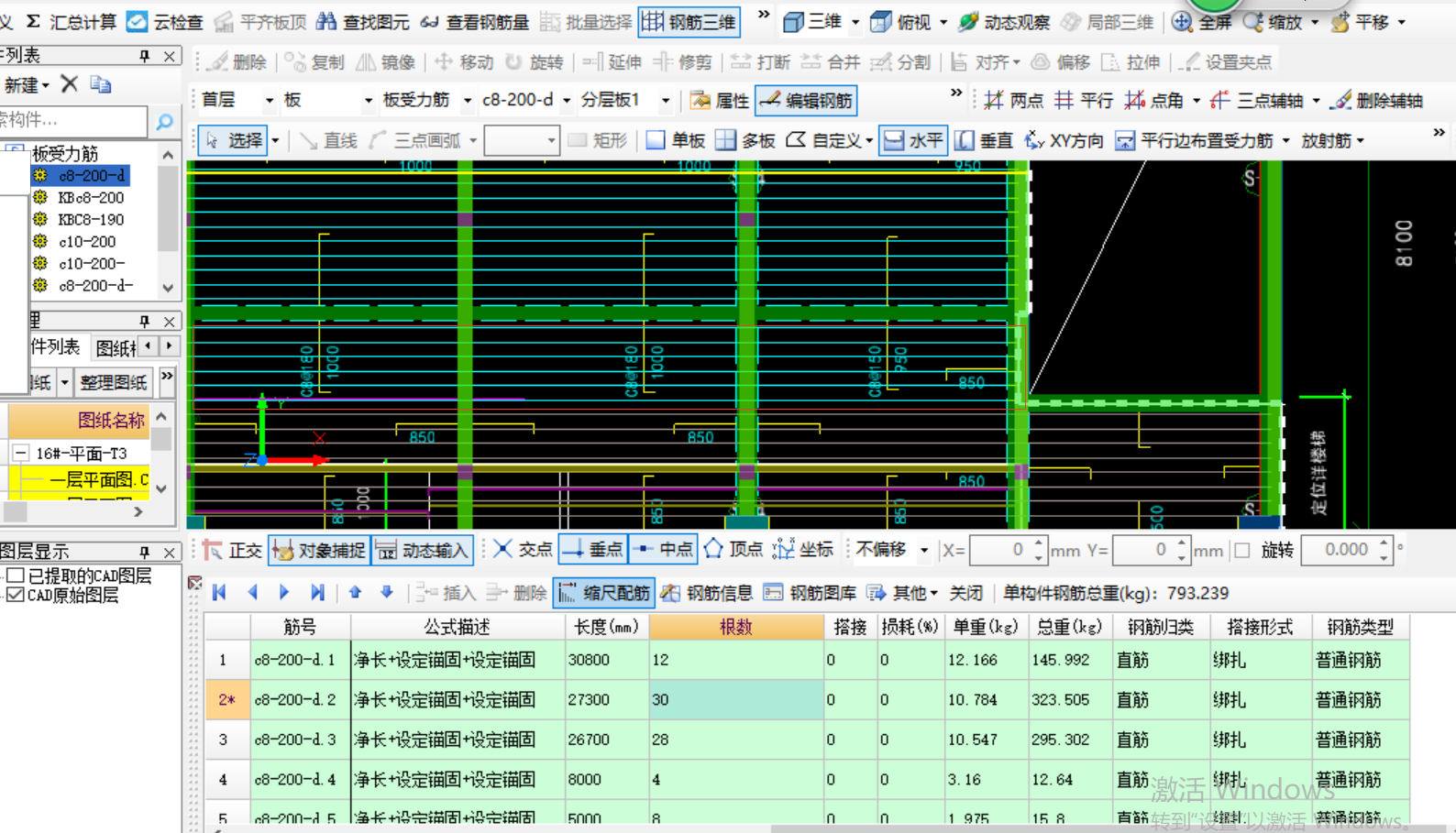Screen dimensions: 1456x833
Task: Toggle 水平 horizontal placement
Action: coord(913,140)
